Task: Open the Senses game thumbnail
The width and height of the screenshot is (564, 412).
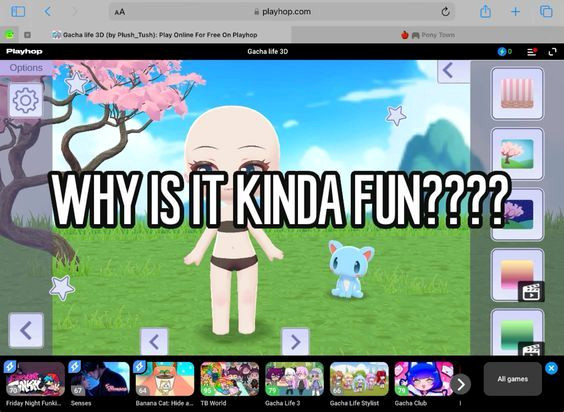Action: (x=100, y=379)
